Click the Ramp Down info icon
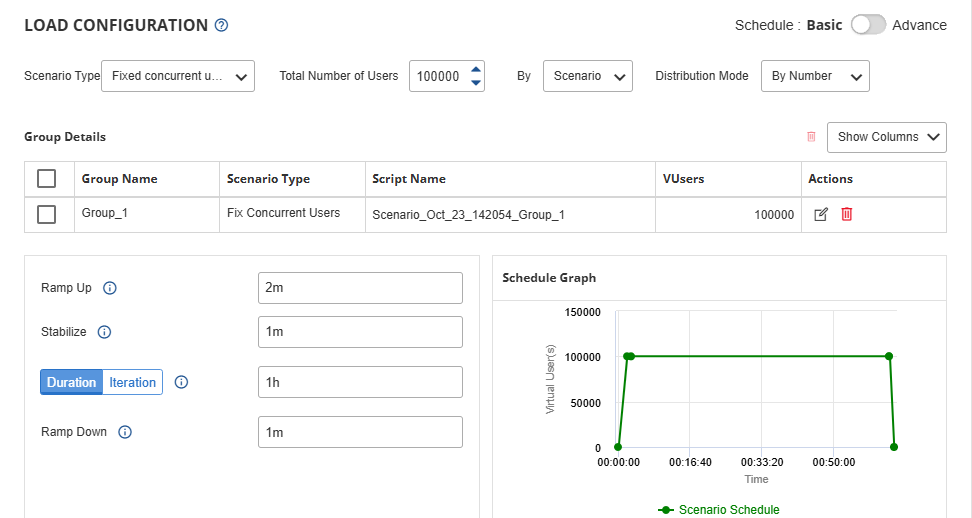972x518 pixels. 125,432
